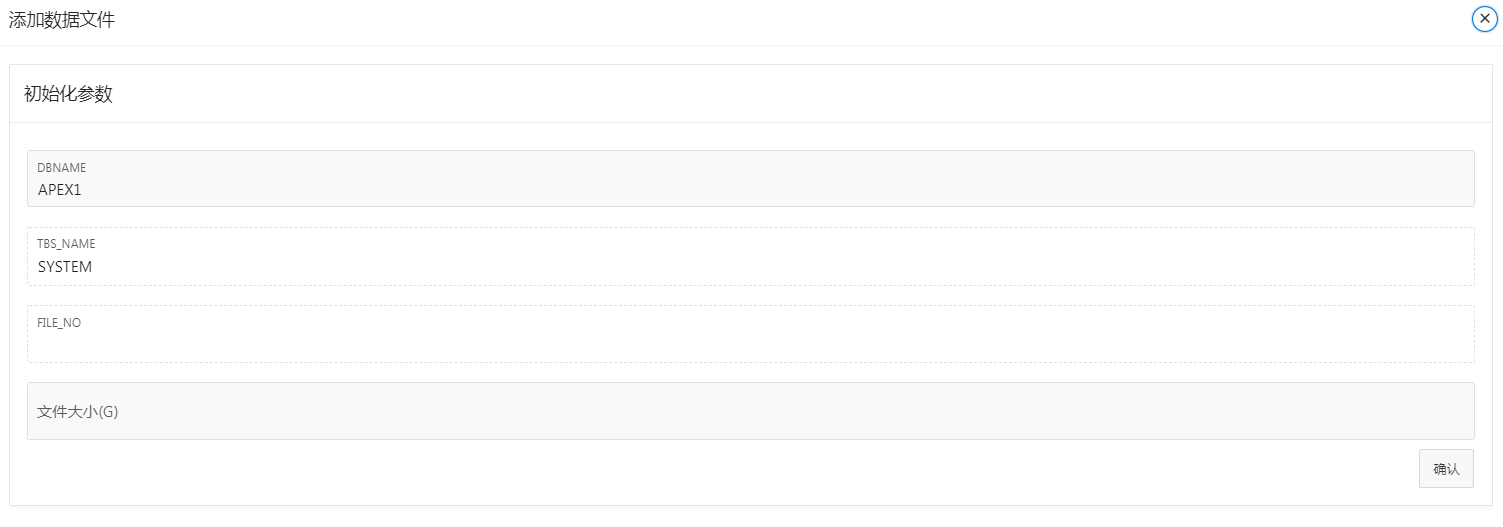
Task: Click the TBS_NAME field label
Action: coord(66,244)
